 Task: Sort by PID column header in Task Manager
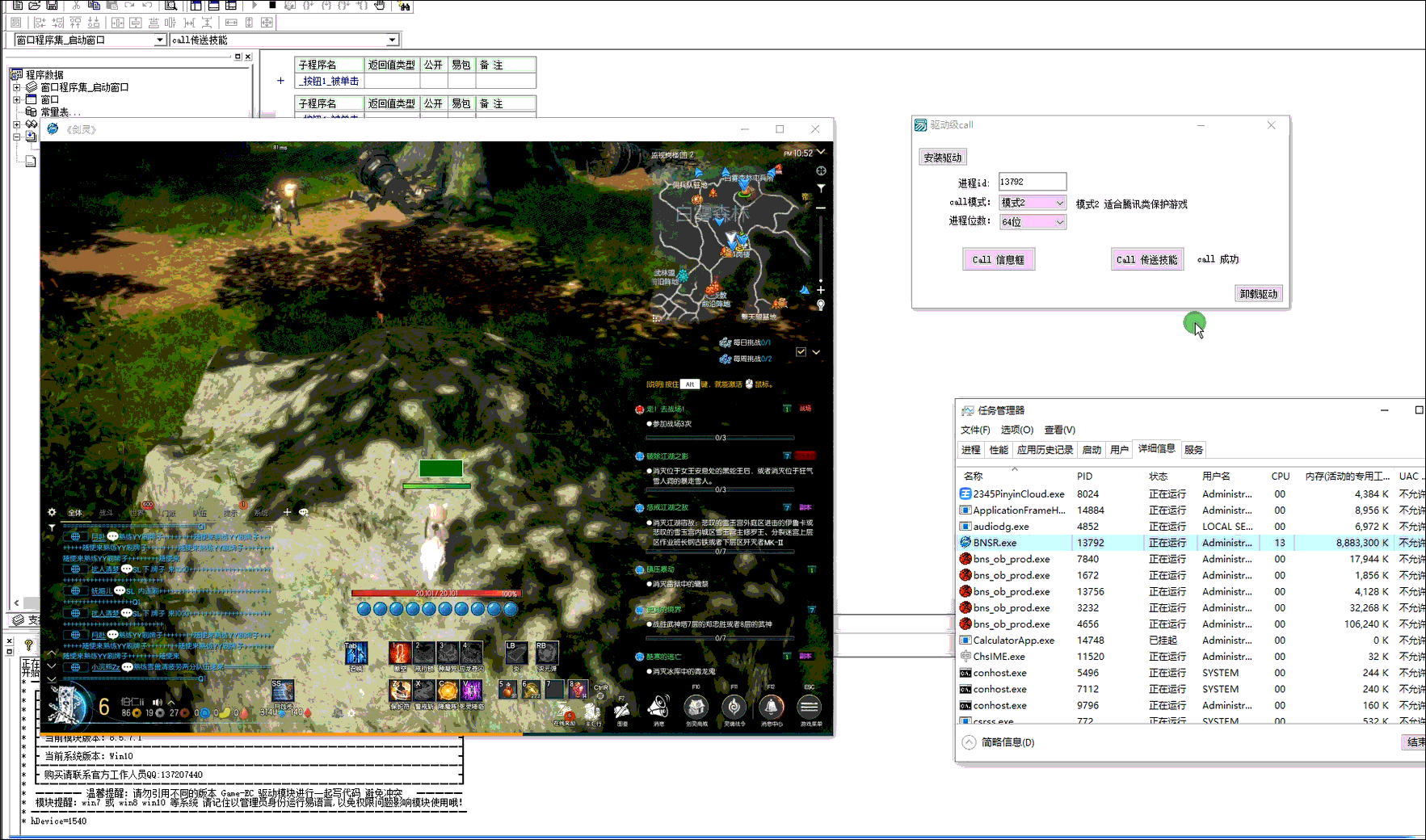1084,477
